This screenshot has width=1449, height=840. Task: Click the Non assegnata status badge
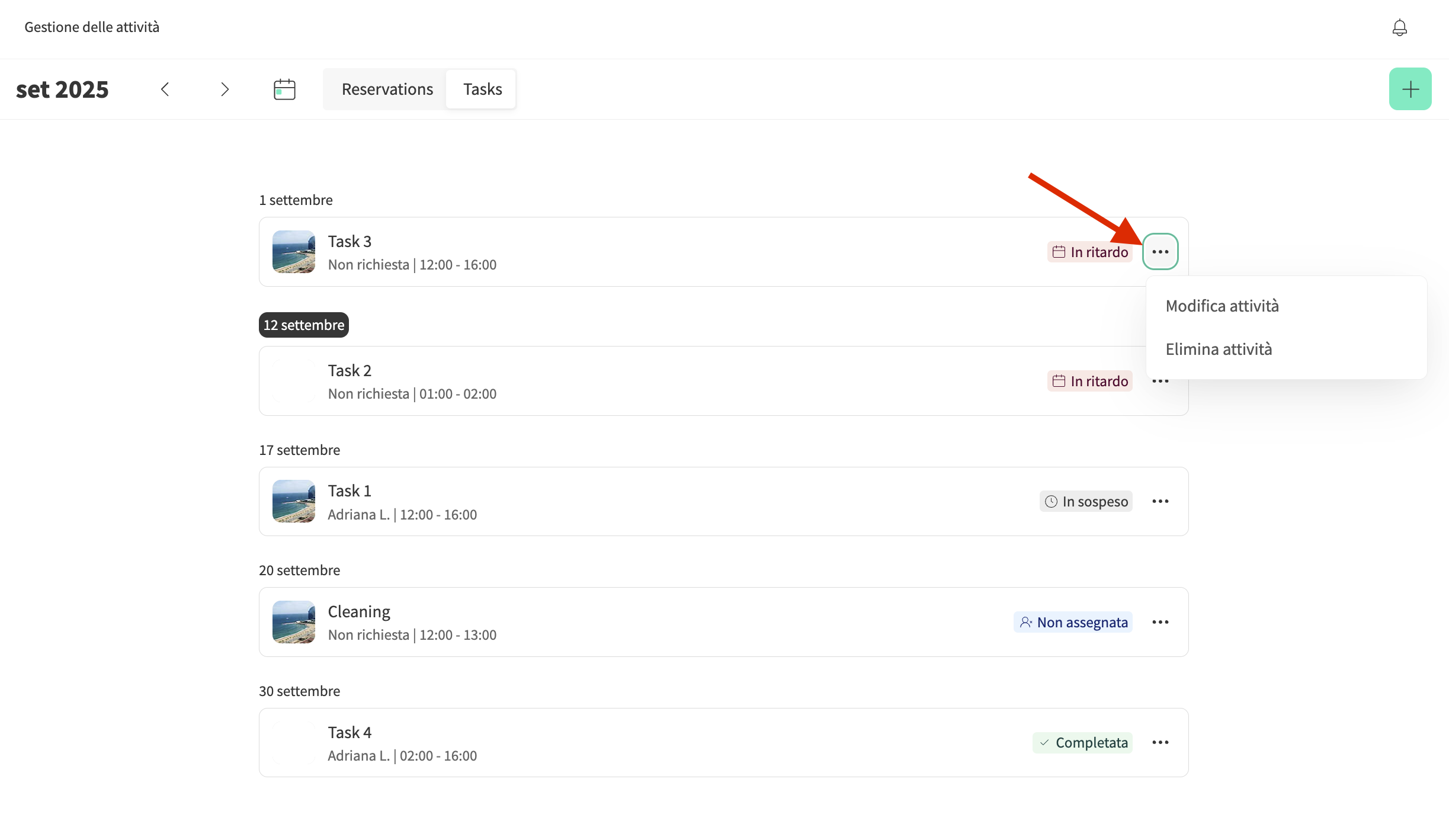pyautogui.click(x=1073, y=623)
